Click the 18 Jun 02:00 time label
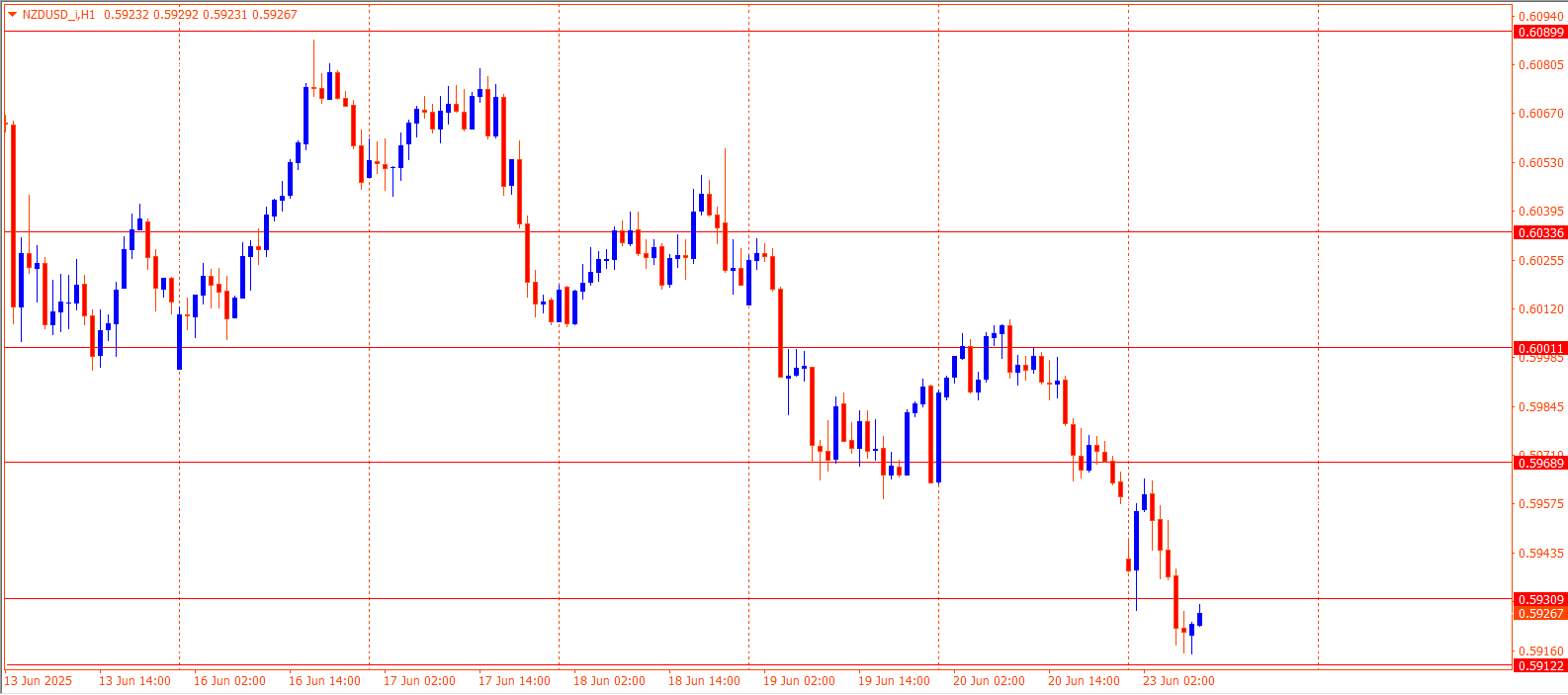The height and width of the screenshot is (695, 1568). 609,681
